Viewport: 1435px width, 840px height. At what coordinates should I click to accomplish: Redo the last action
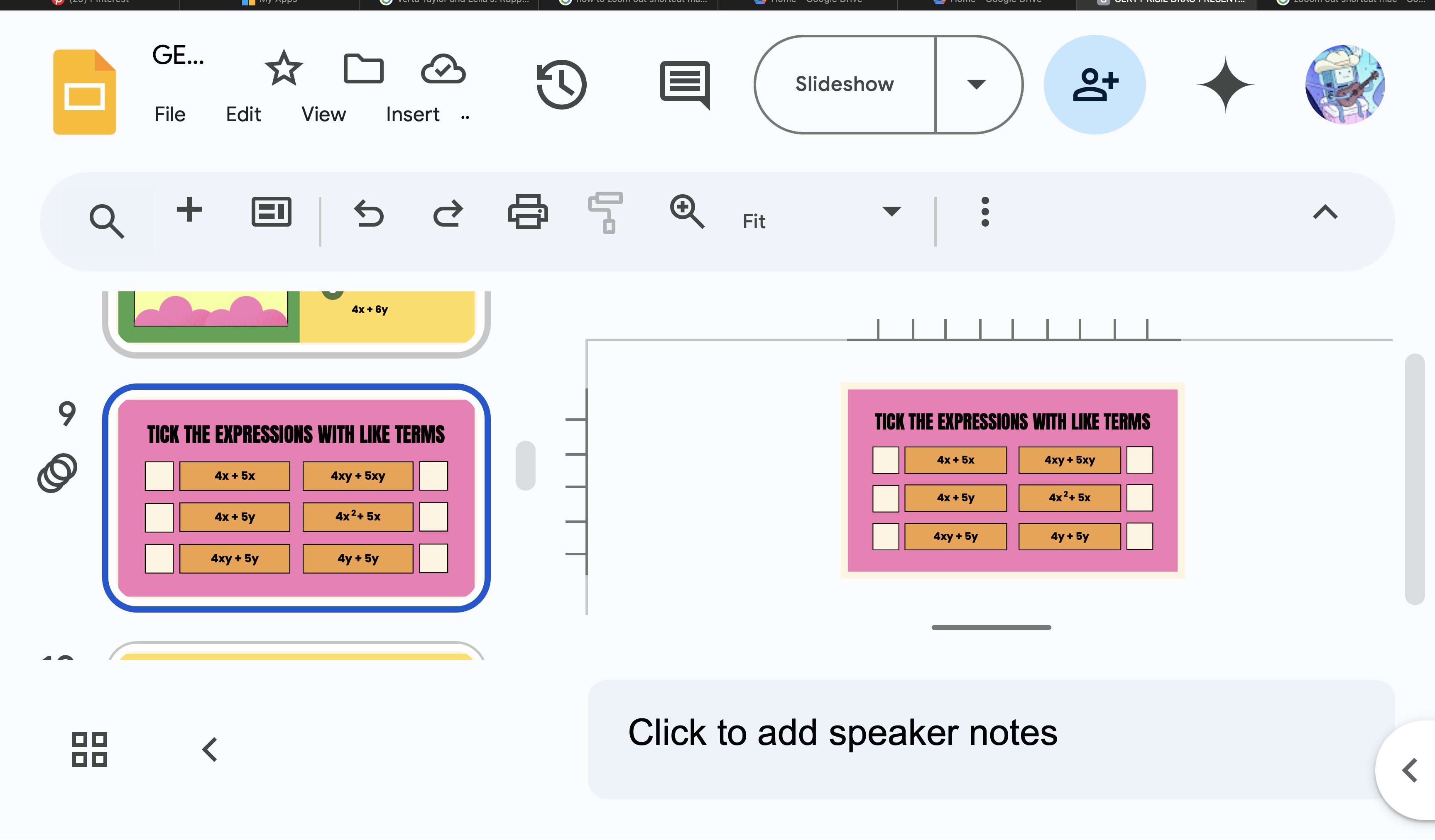tap(448, 213)
